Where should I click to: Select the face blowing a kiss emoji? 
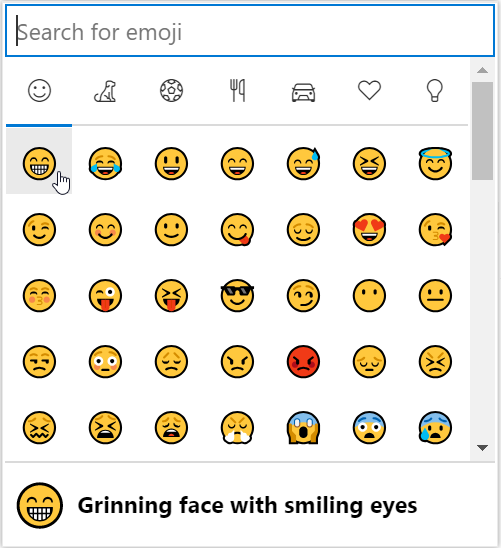[x=435, y=229]
